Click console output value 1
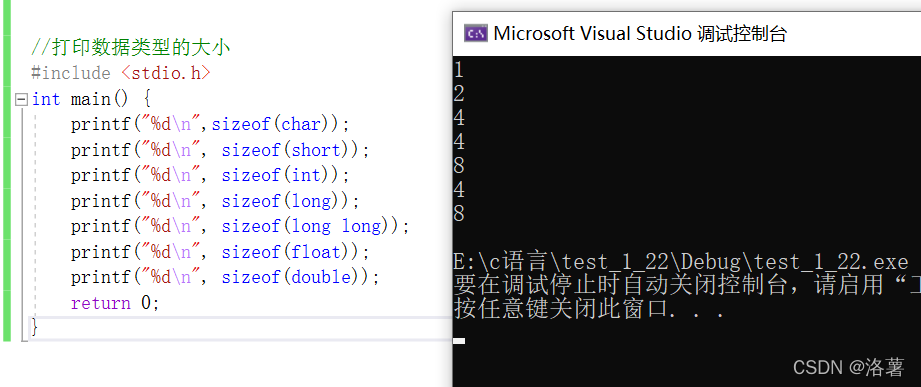 pos(459,70)
